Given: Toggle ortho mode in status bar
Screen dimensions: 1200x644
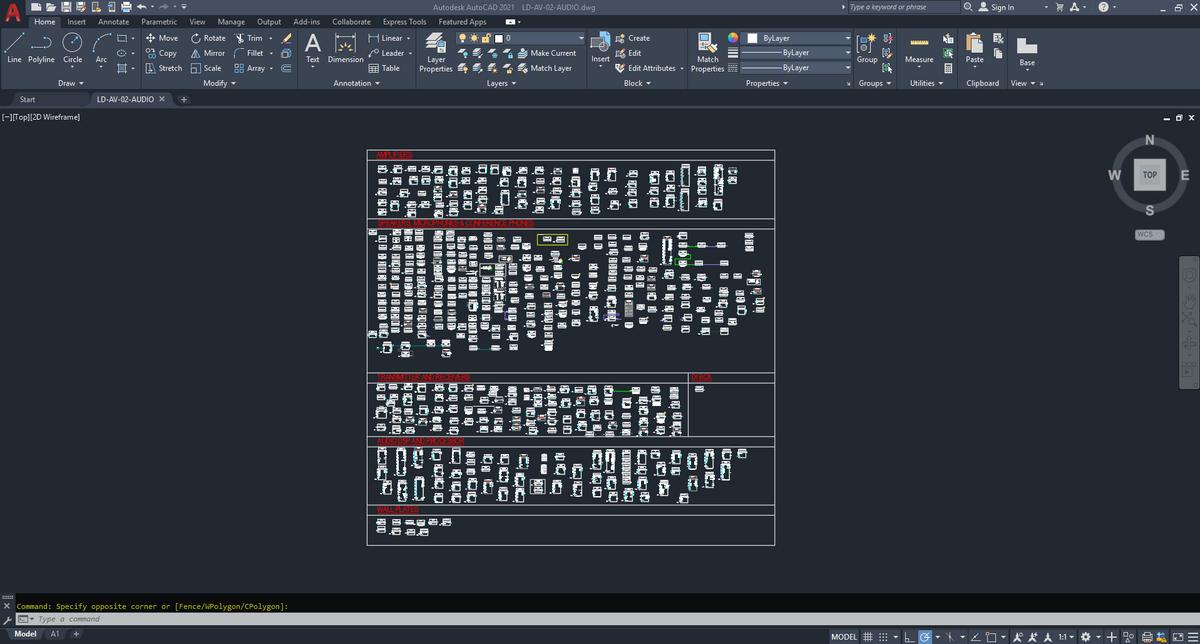Looking at the screenshot, I should point(909,636).
